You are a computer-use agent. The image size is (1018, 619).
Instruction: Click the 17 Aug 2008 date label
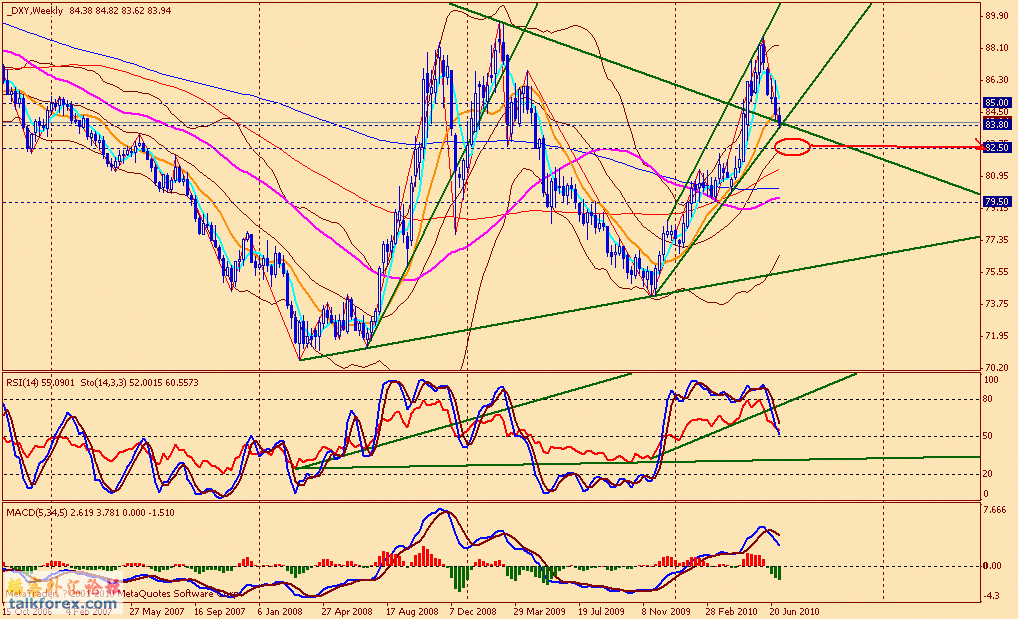(x=412, y=611)
